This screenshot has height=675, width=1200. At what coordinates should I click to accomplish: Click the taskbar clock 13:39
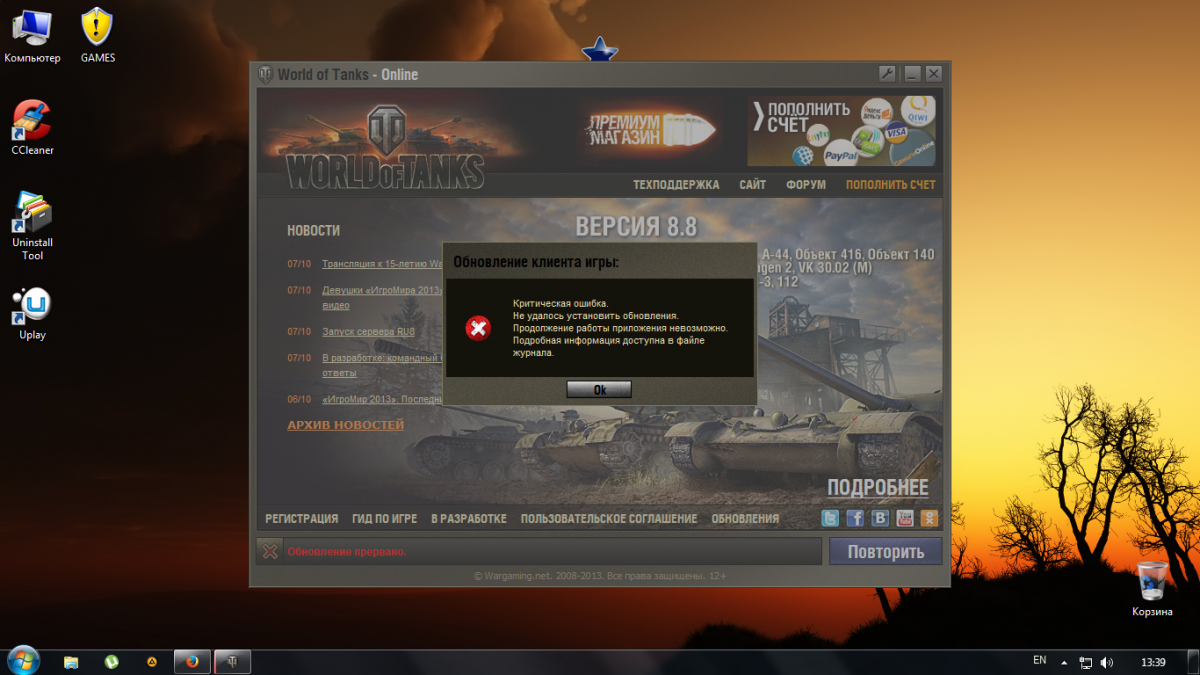tap(1153, 662)
